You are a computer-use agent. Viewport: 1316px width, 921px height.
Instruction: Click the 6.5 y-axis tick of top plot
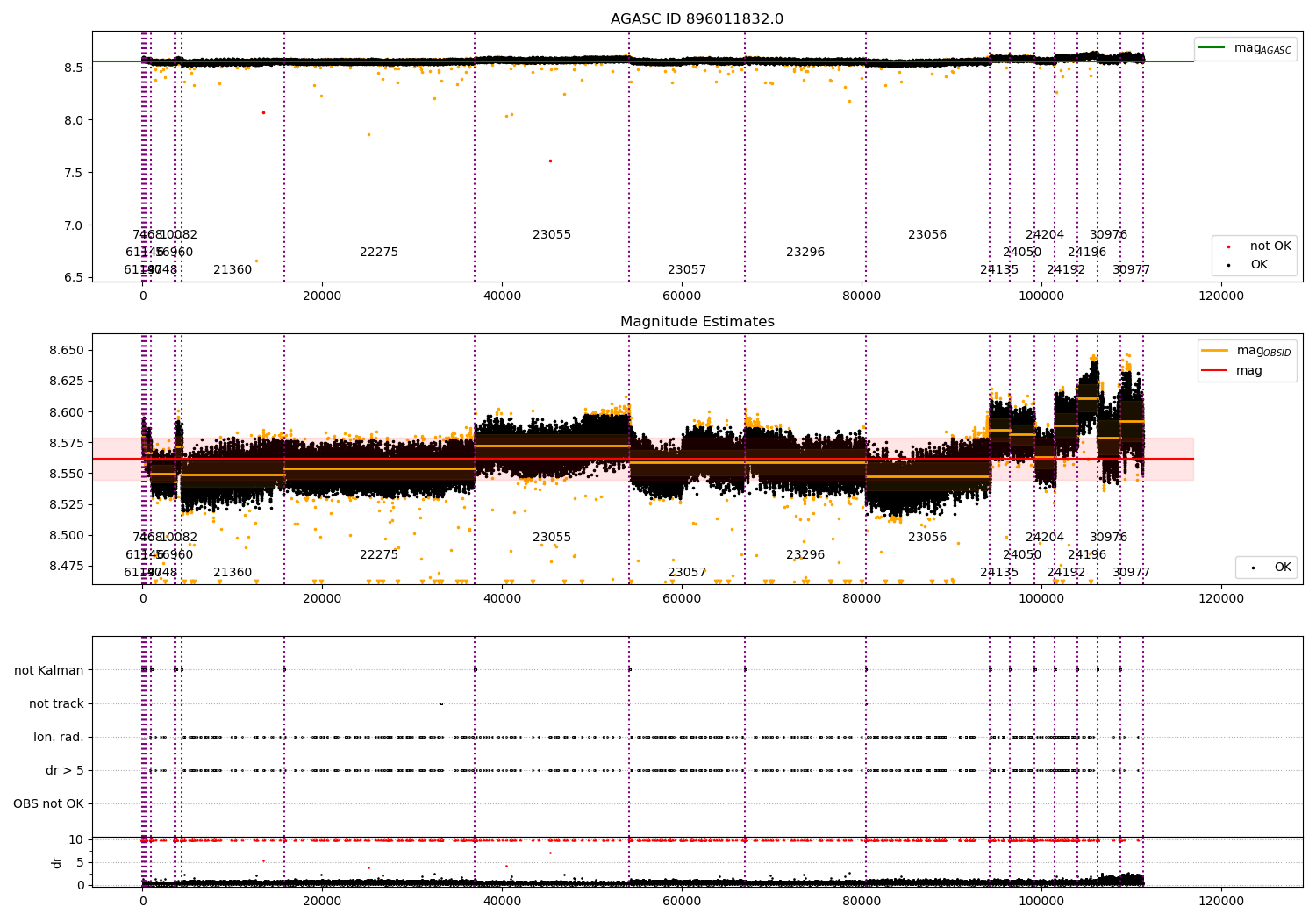coord(74,277)
